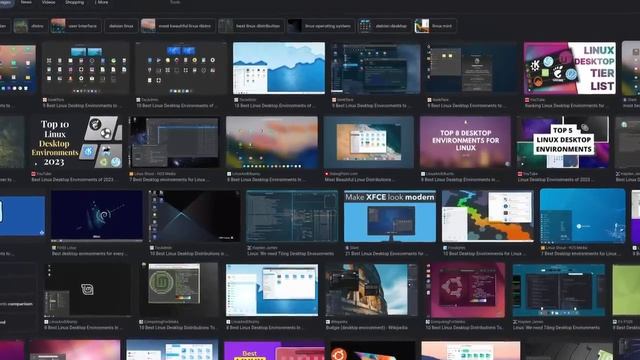Open the Ubuntu magenta terminal desktop thumbnail
The image size is (640, 360).
click(465, 290)
